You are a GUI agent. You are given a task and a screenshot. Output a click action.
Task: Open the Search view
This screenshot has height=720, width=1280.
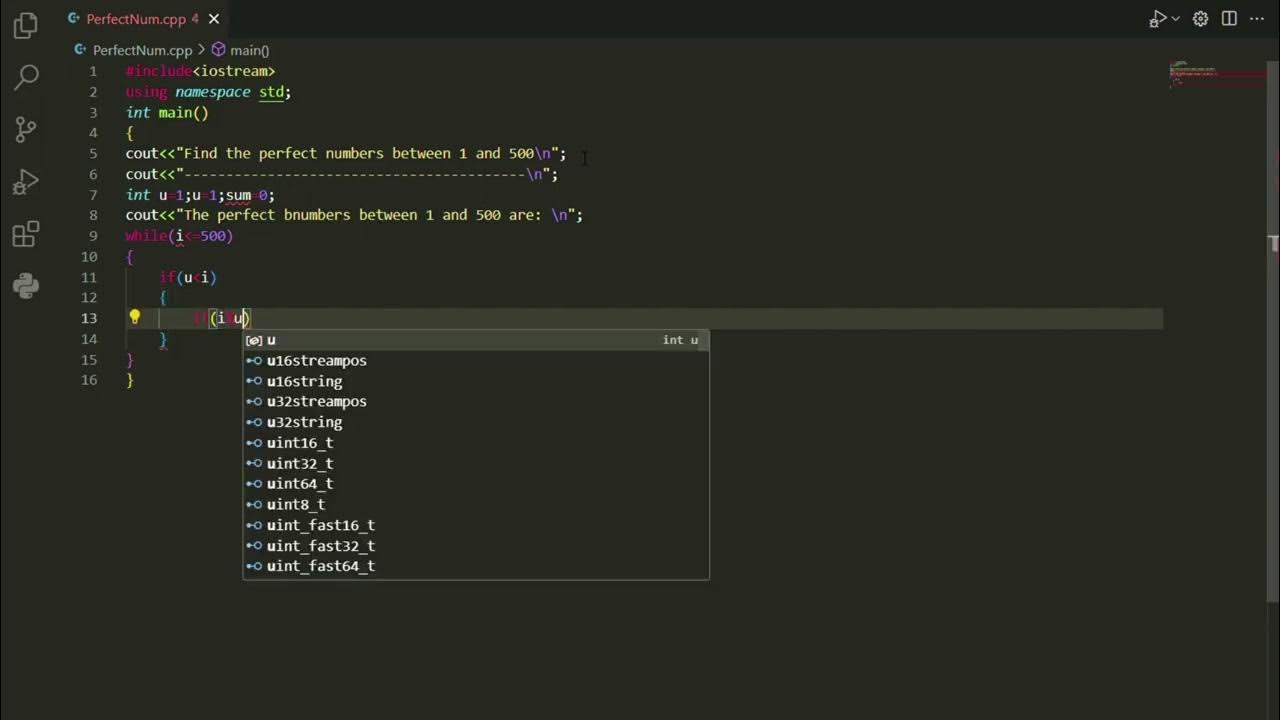coord(26,76)
